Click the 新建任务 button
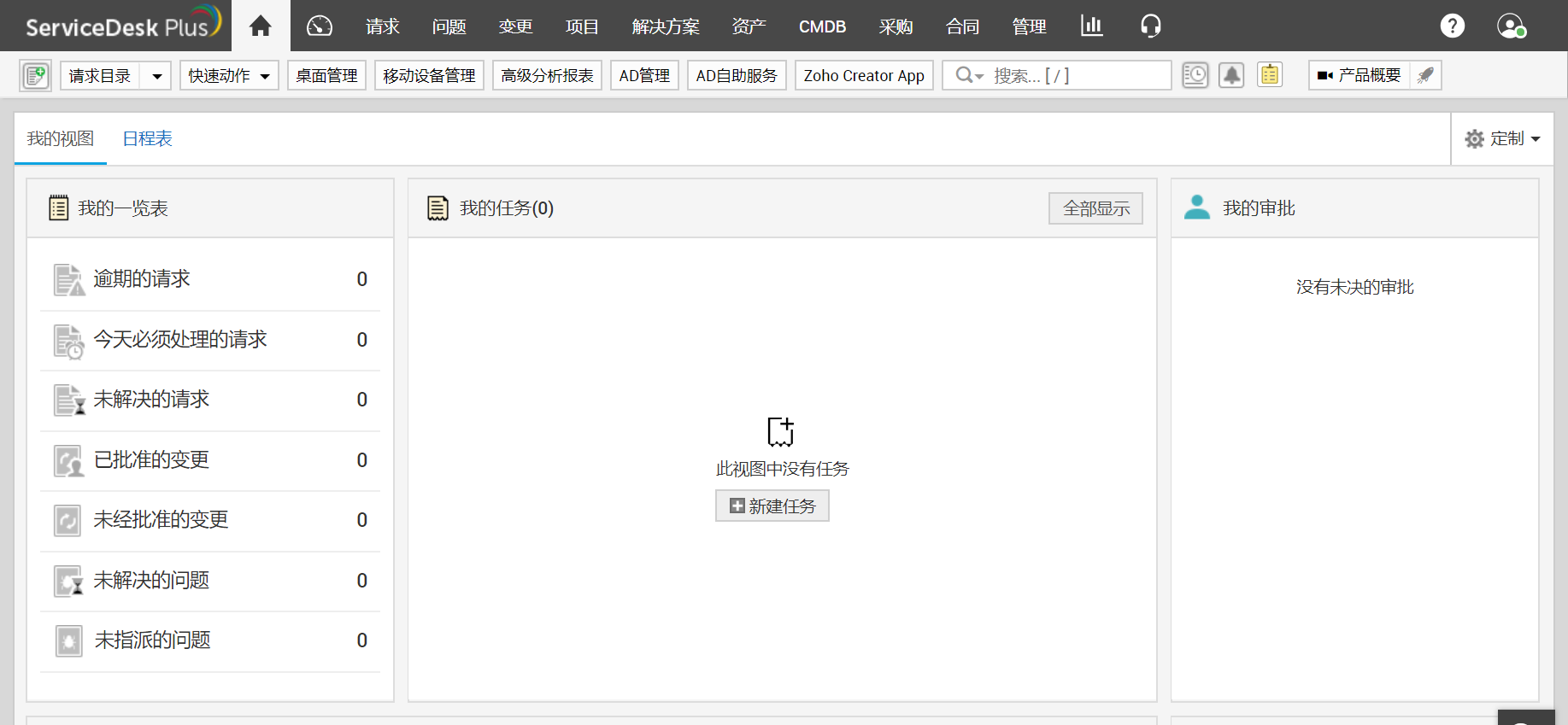 pos(772,506)
